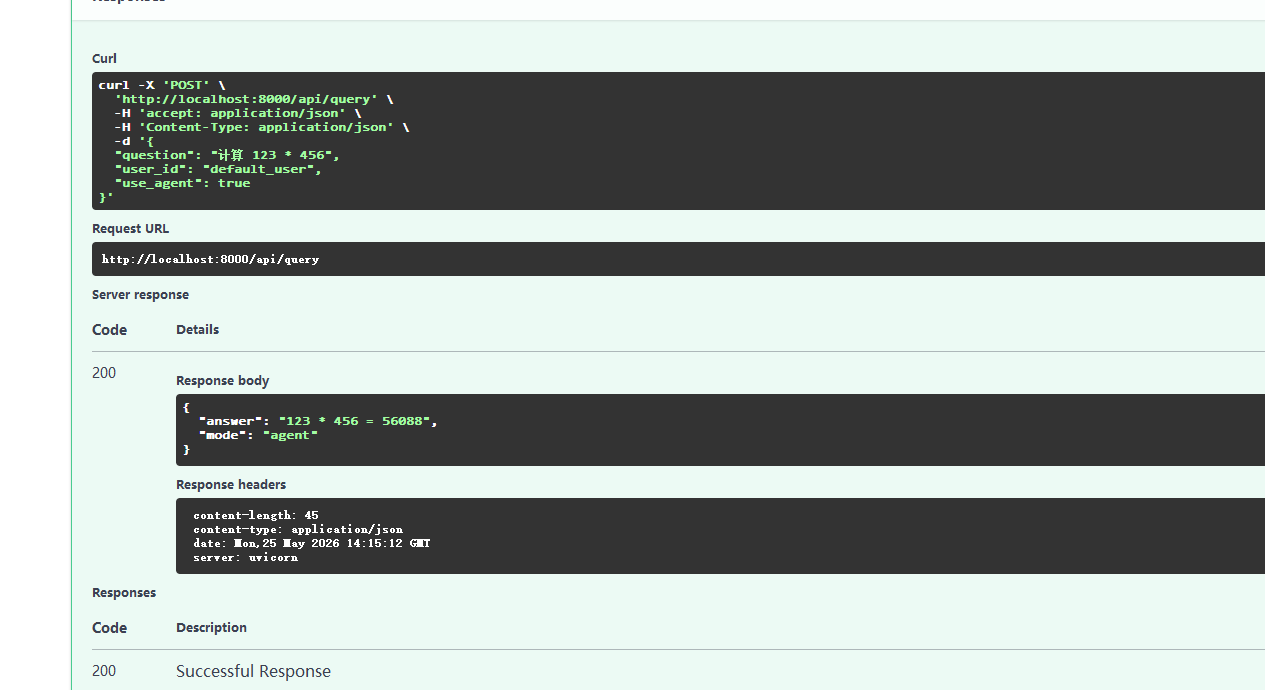Click the Details column header
The image size is (1265, 690).
(x=197, y=330)
